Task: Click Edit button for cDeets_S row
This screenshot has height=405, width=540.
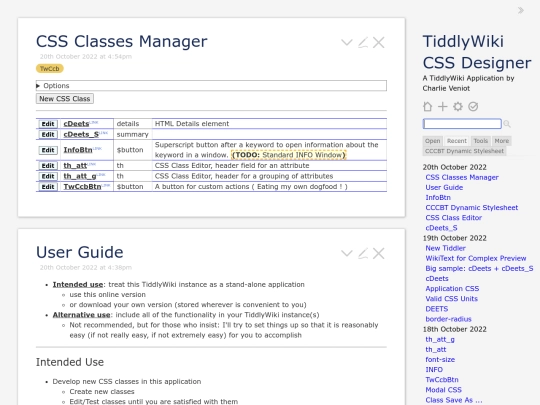Action: 48,134
